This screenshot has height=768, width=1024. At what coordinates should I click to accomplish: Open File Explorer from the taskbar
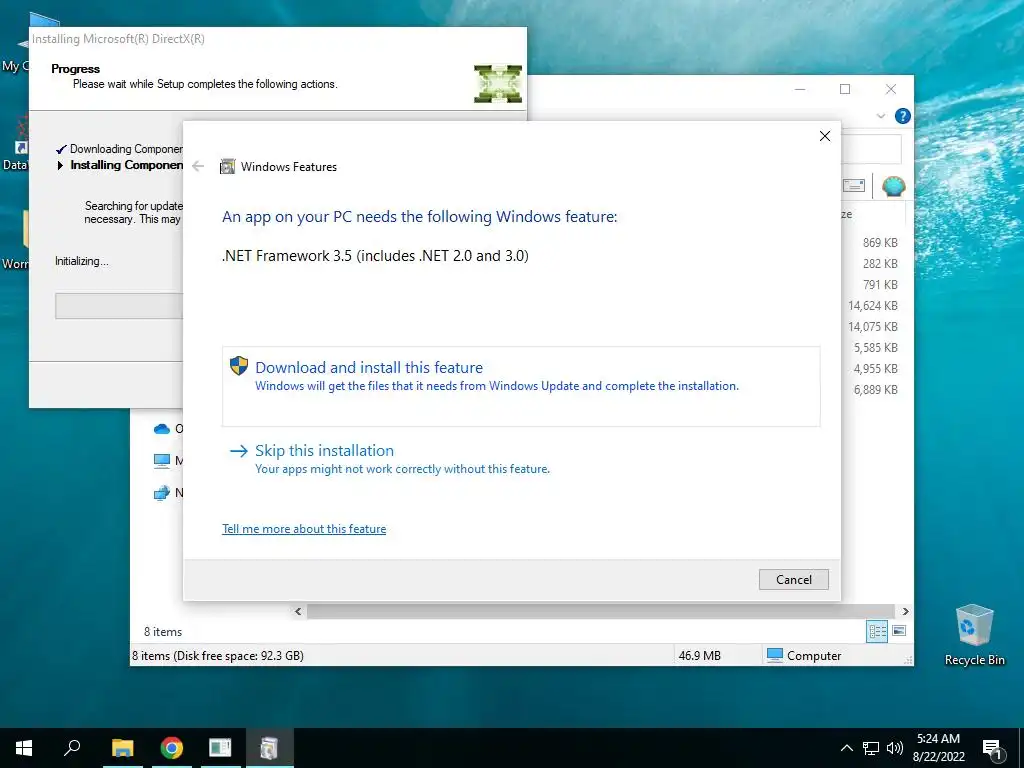(122, 748)
